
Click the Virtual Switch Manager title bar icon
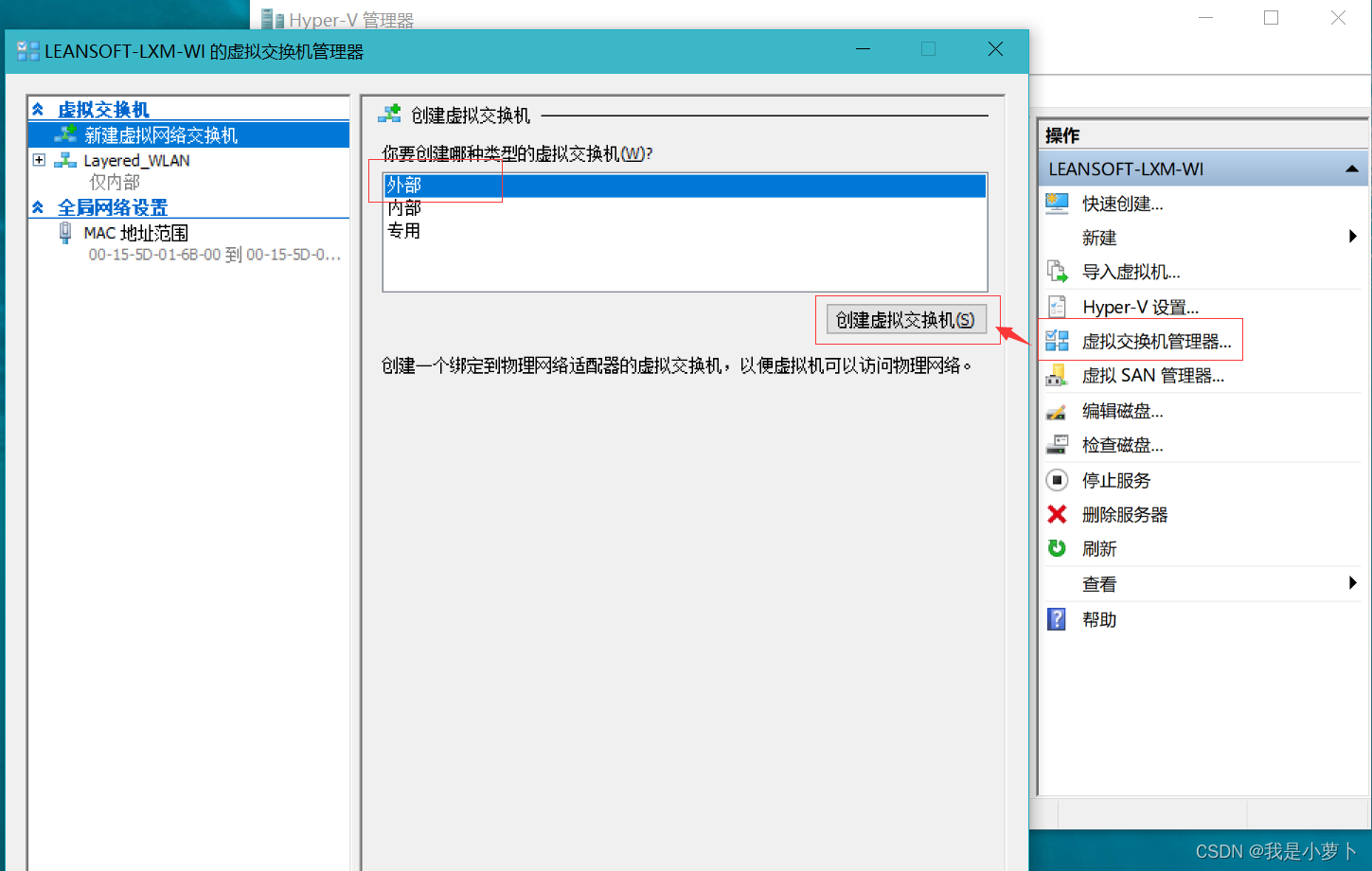28,51
